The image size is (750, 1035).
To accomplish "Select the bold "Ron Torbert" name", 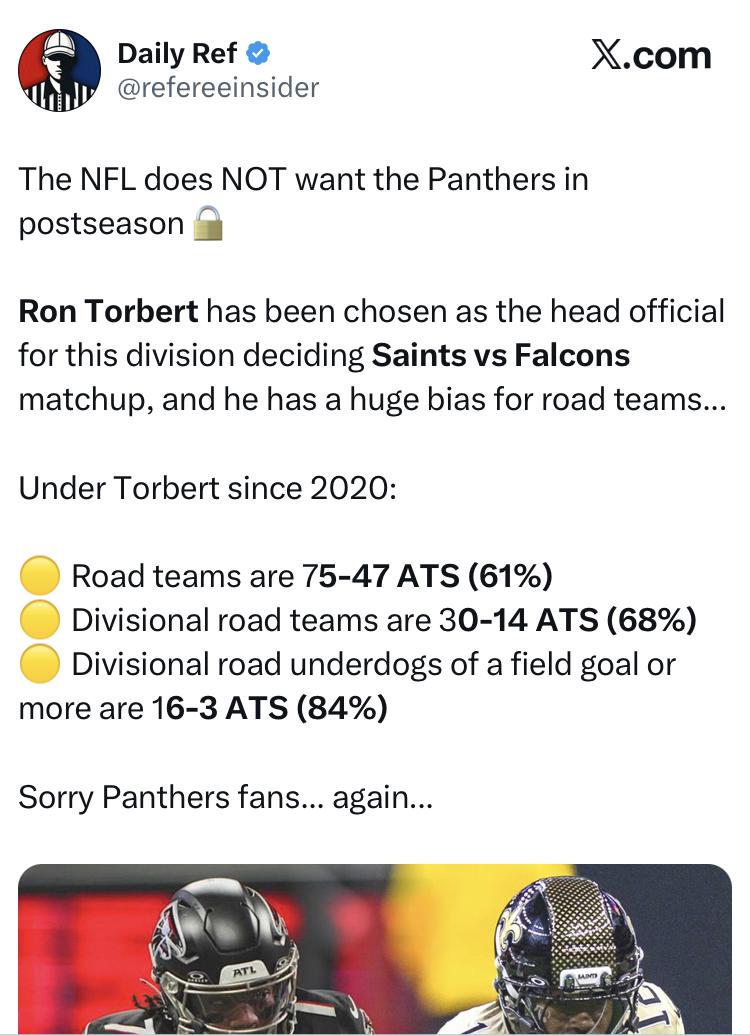I will (108, 312).
